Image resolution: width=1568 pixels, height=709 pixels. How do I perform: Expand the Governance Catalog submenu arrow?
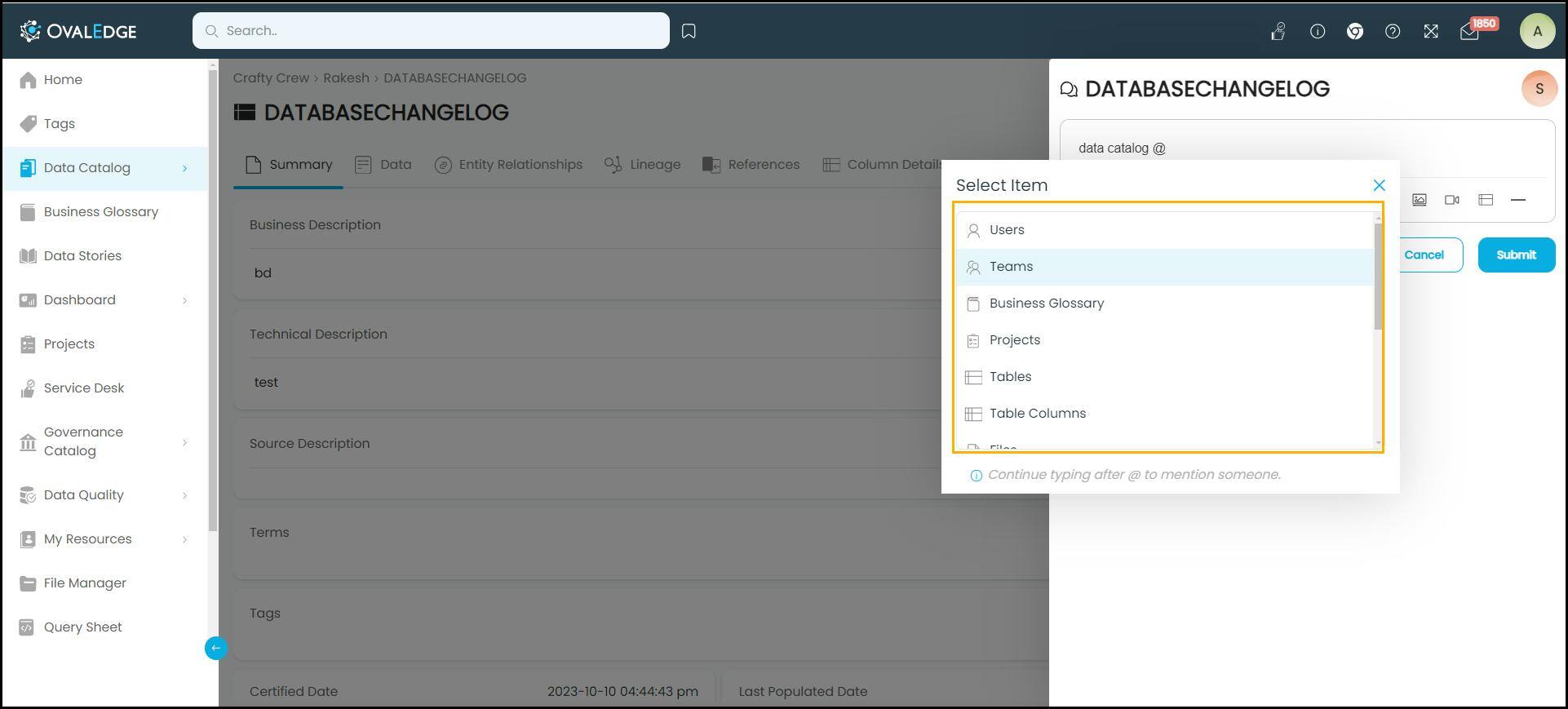pyautogui.click(x=184, y=442)
